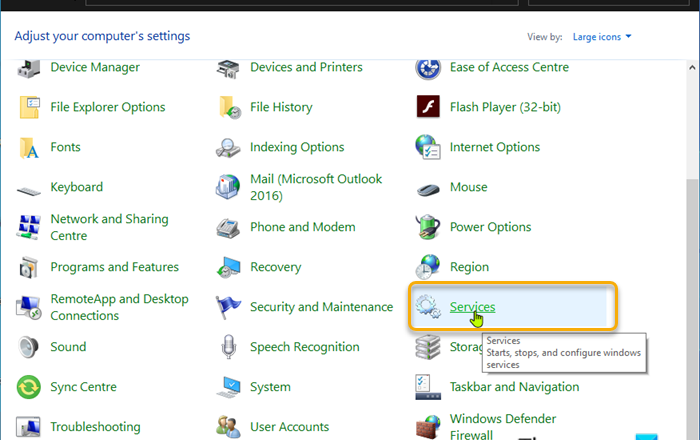Open the Speech Recognition microphone icon
The height and width of the screenshot is (440, 700).
tap(229, 347)
